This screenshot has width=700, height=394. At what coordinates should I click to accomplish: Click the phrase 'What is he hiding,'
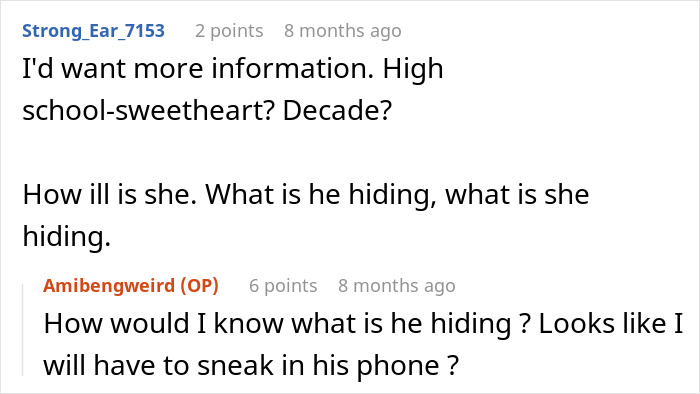tap(320, 195)
